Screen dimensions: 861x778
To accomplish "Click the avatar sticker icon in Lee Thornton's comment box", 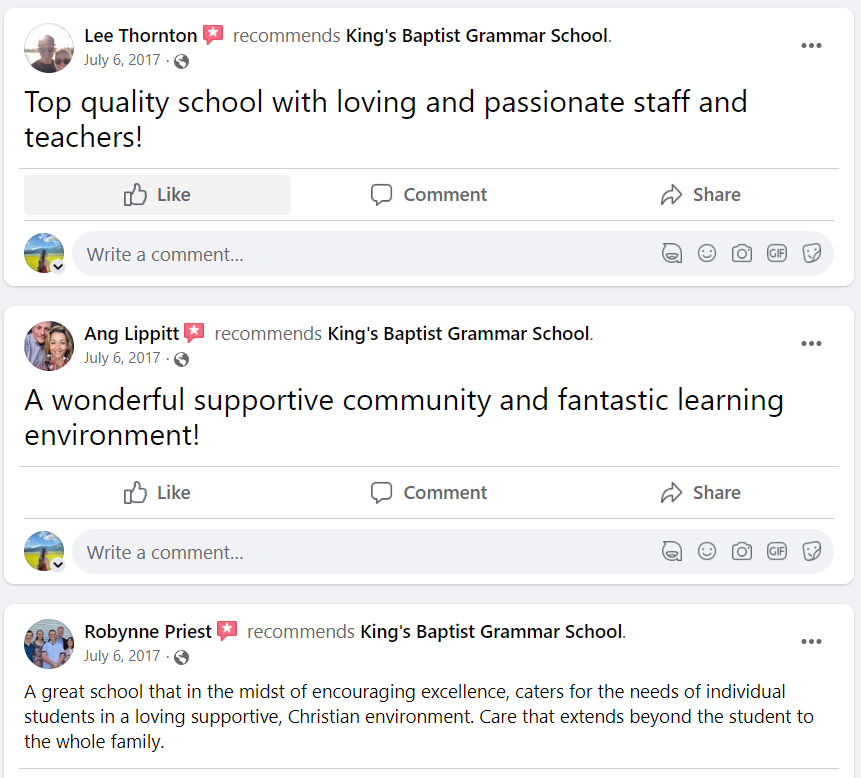I will point(672,254).
